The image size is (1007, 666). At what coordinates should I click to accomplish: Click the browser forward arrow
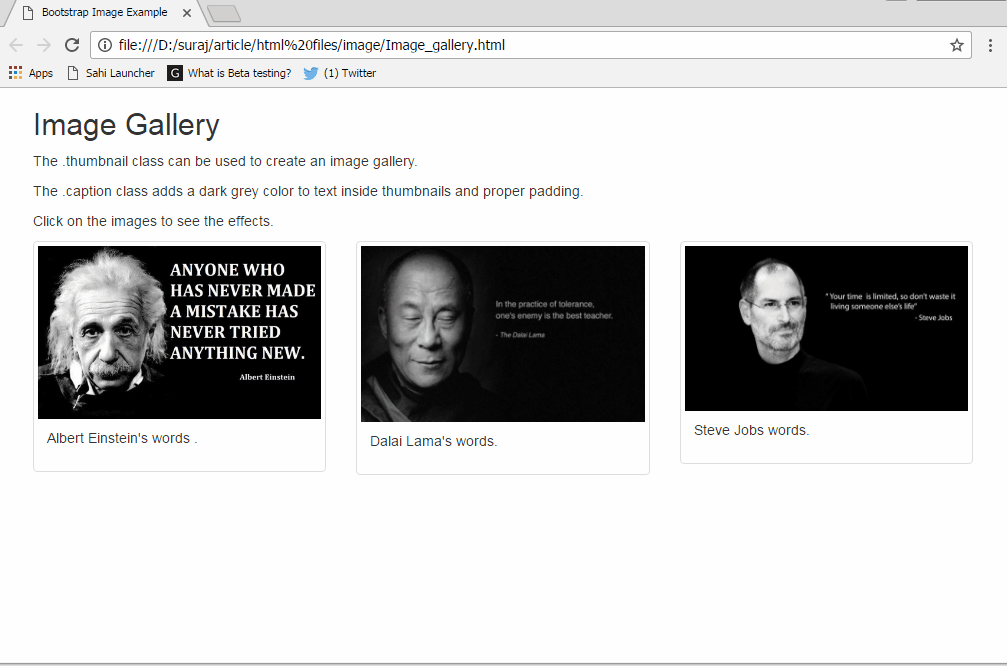[x=44, y=45]
